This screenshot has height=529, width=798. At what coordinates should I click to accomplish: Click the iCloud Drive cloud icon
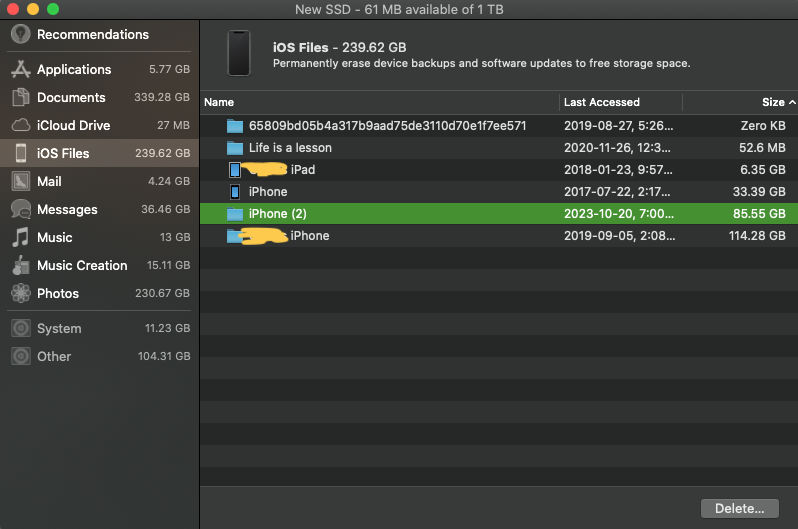pos(20,125)
